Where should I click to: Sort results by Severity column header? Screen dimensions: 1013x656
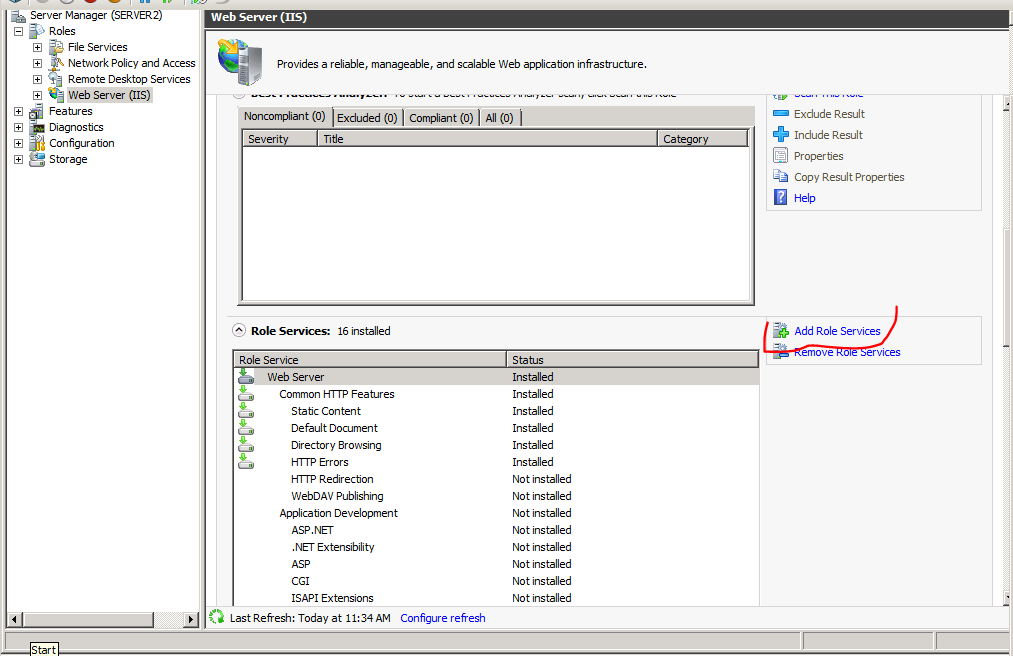tap(280, 138)
